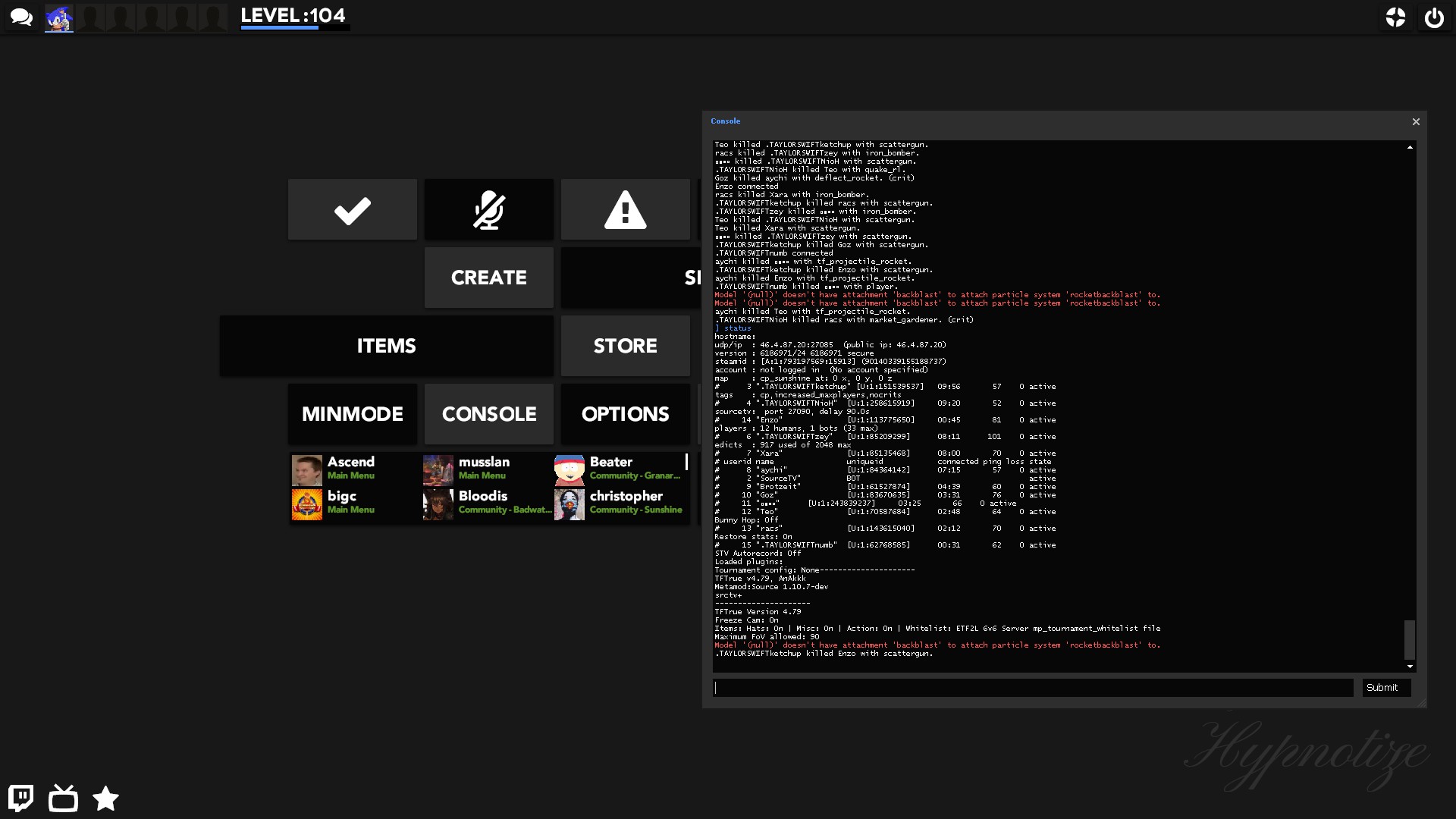Screen dimensions: 1456x819
Task: Open the chat bubbles icon
Action: (21, 17)
